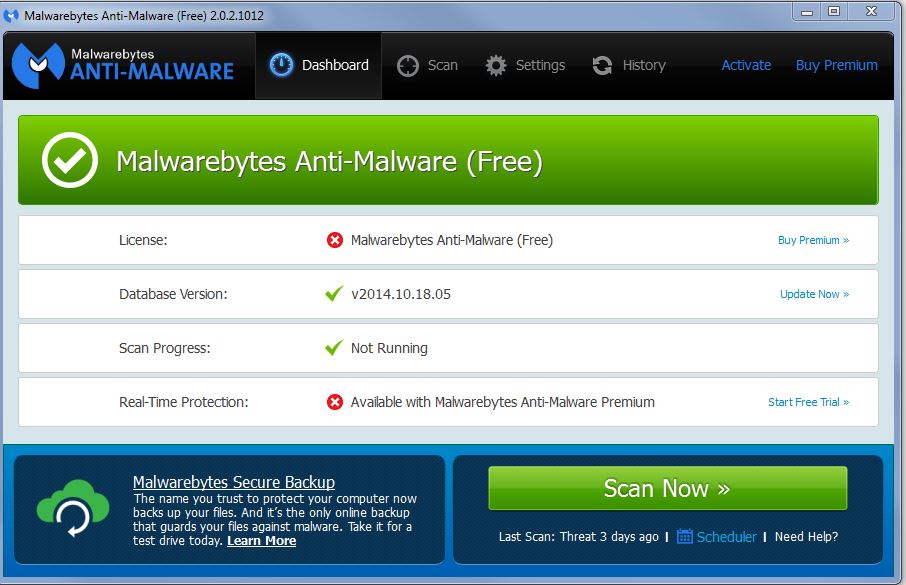Click the green check beside Scan Progress
906x585 pixels.
[x=334, y=347]
